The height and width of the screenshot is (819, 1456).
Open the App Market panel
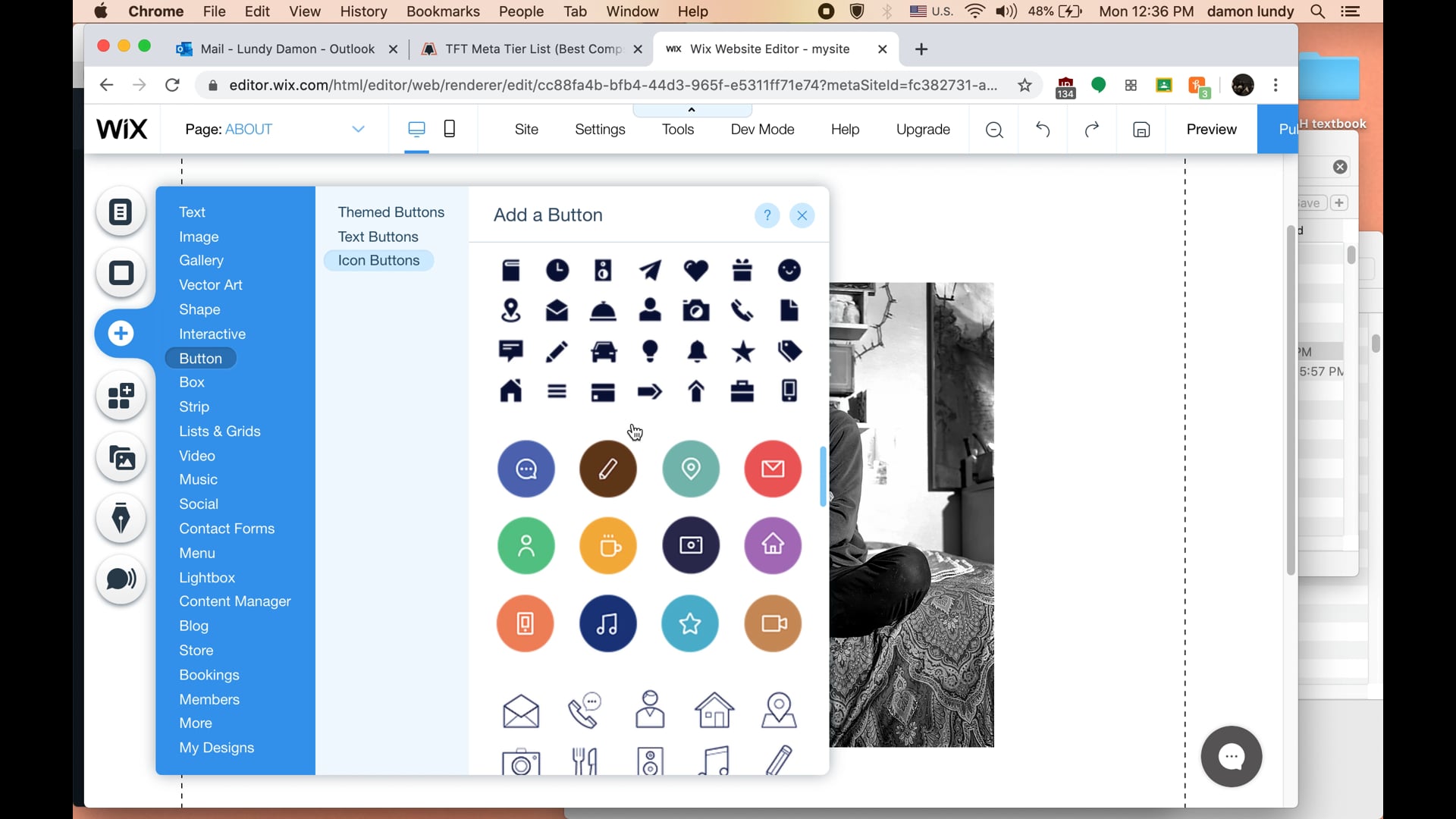pyautogui.click(x=121, y=397)
